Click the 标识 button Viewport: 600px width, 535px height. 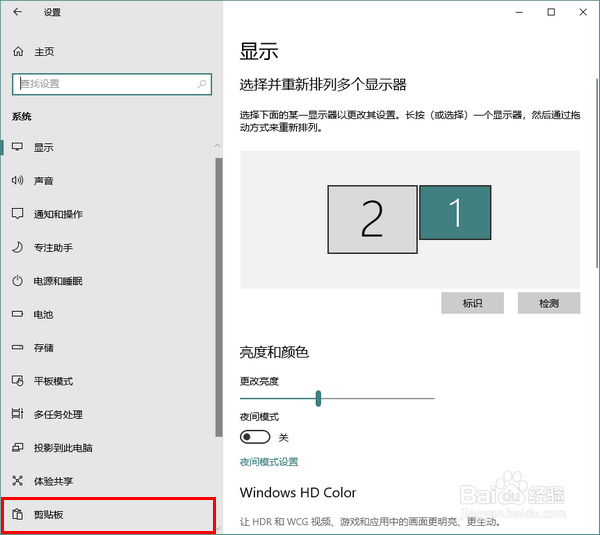click(x=472, y=303)
